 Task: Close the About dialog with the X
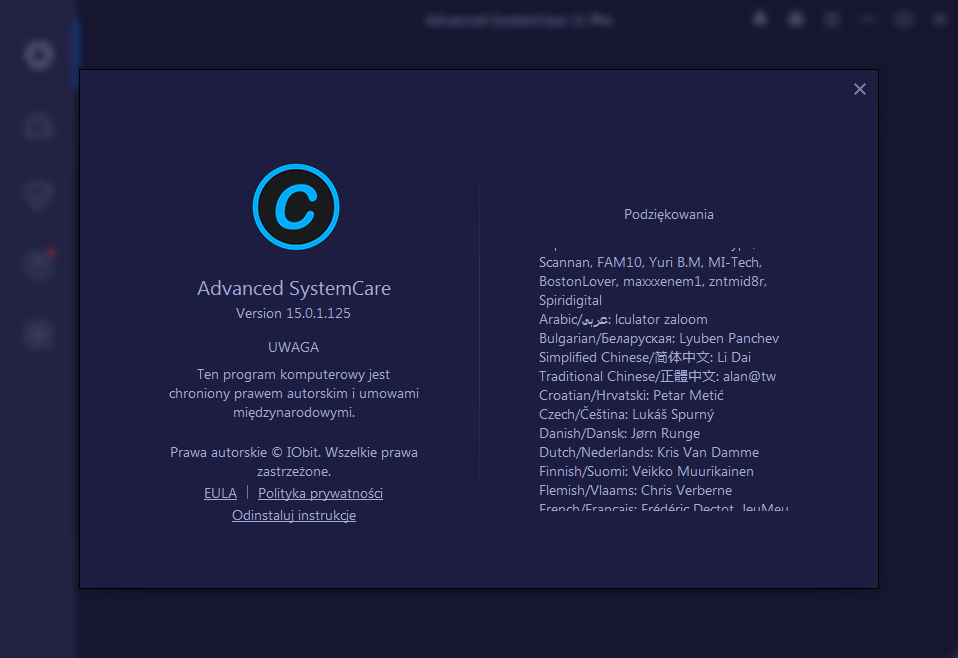pos(860,89)
